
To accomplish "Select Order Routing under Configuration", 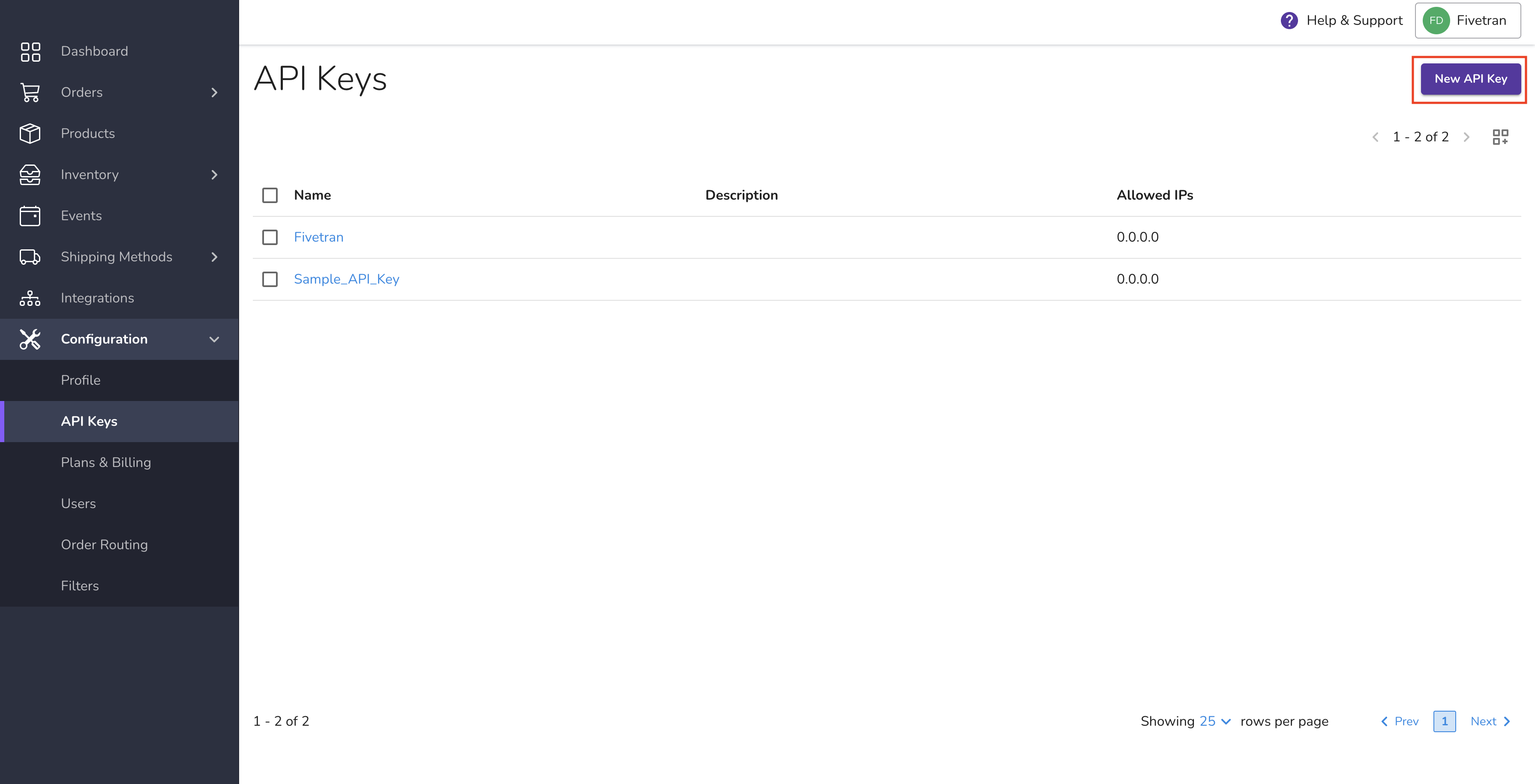I will point(119,545).
